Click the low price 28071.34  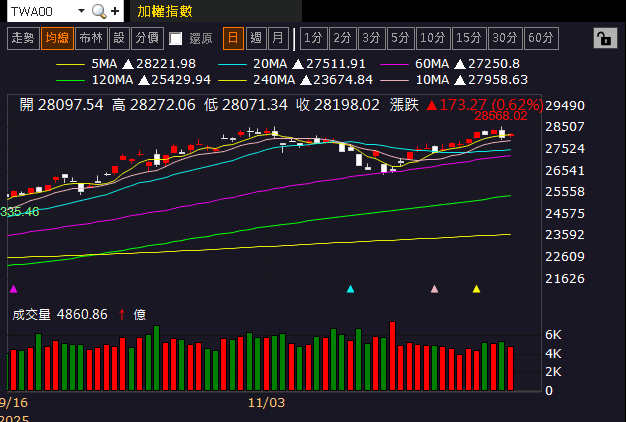[x=255, y=105]
